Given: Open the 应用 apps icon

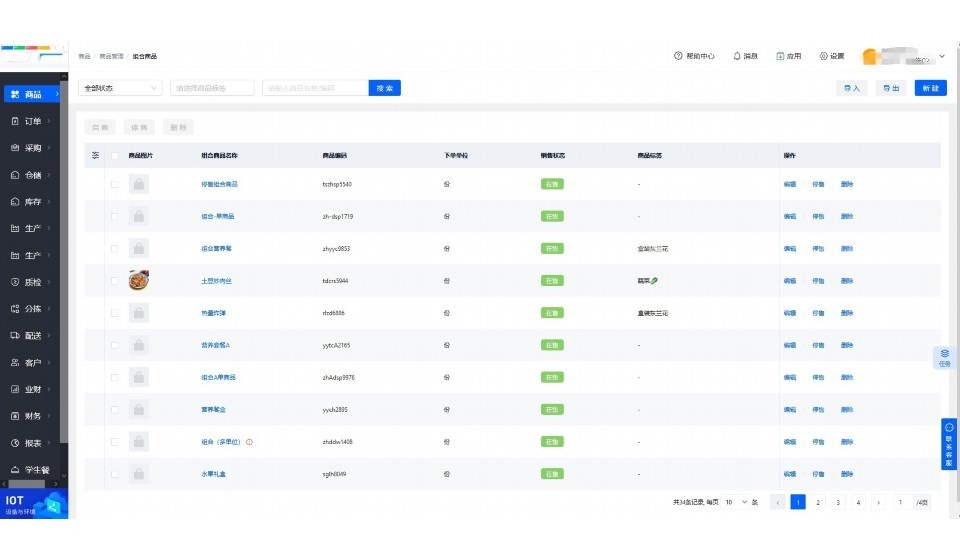Looking at the screenshot, I should tap(781, 56).
